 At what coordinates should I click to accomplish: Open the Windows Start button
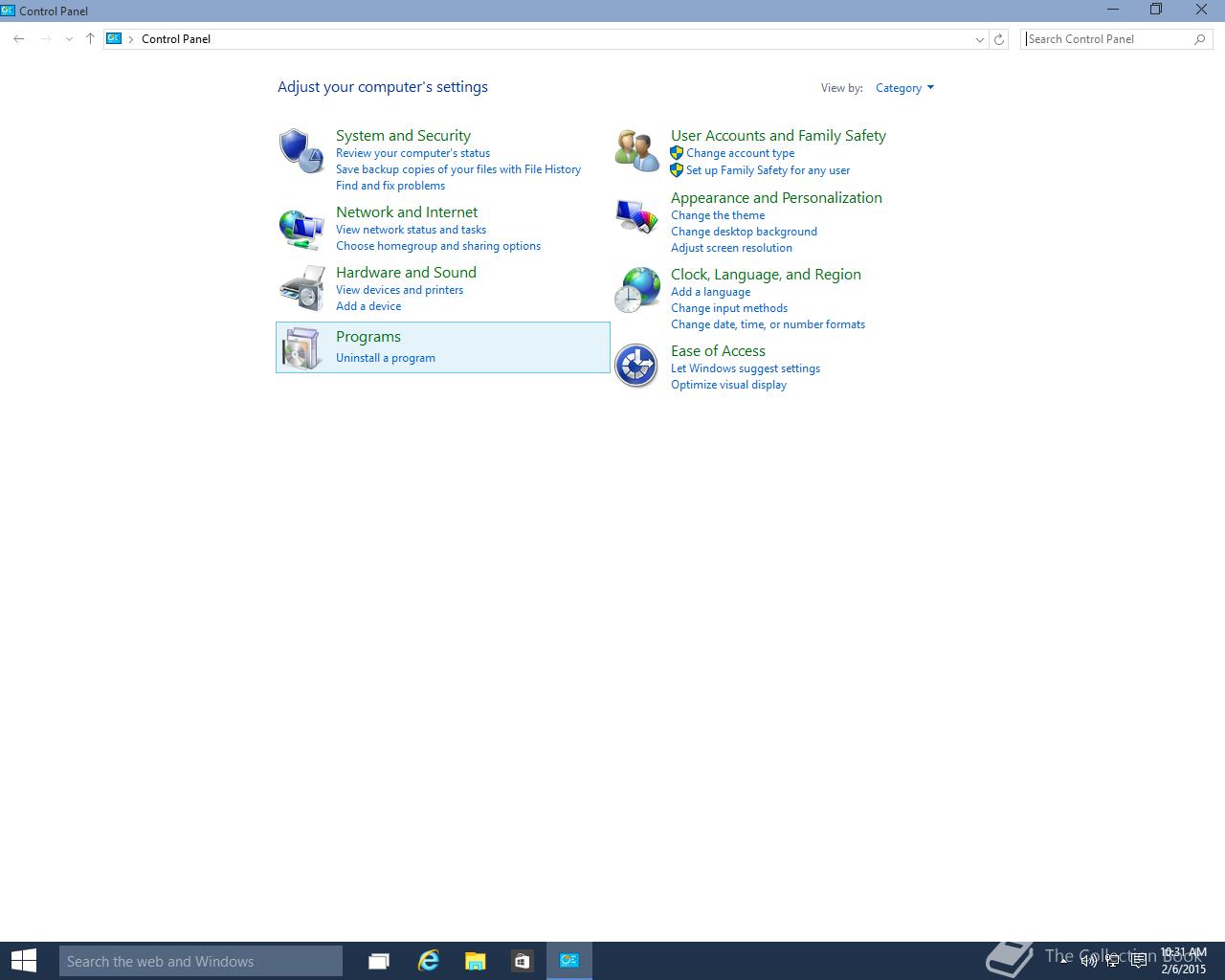24,961
